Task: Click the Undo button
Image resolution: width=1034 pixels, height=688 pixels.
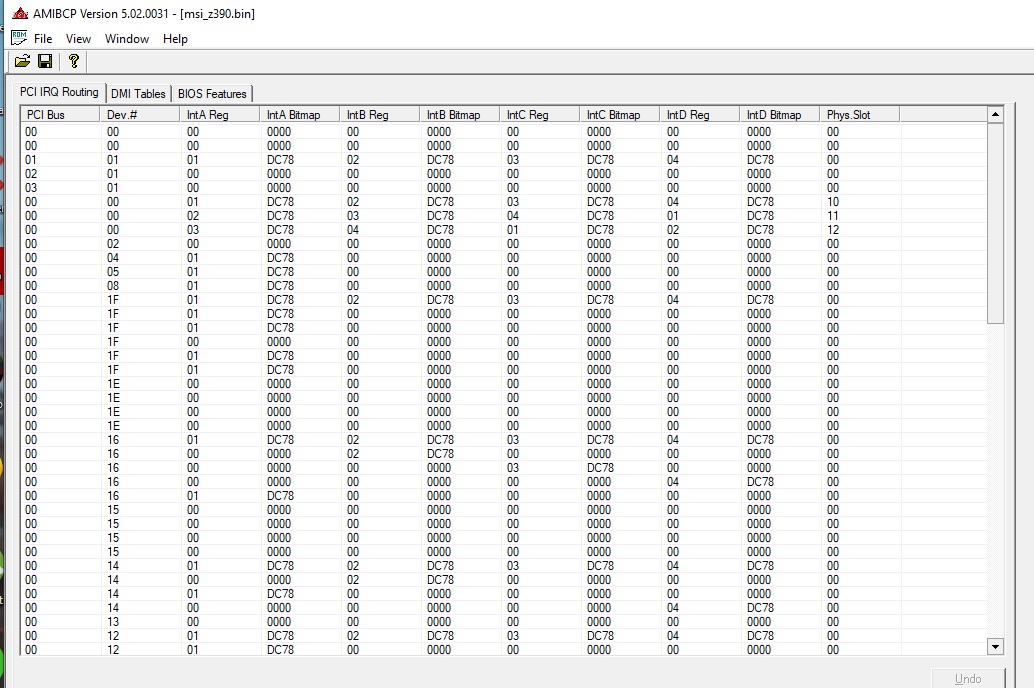Action: [x=968, y=678]
